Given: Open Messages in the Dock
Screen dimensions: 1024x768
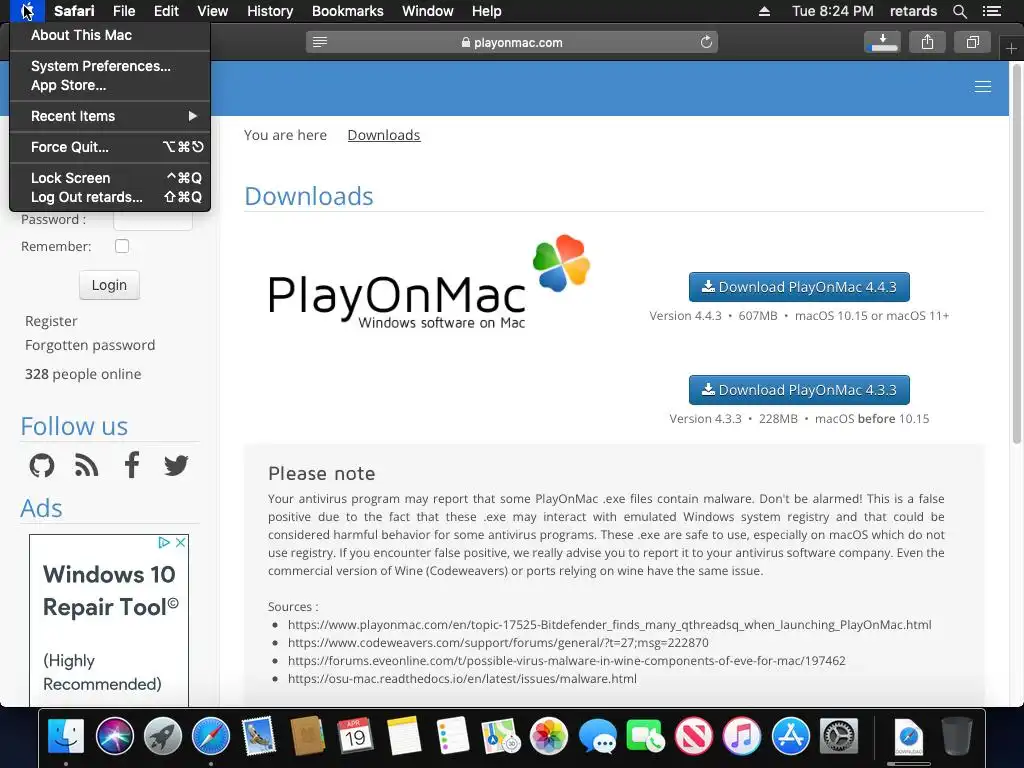Looking at the screenshot, I should (597, 736).
